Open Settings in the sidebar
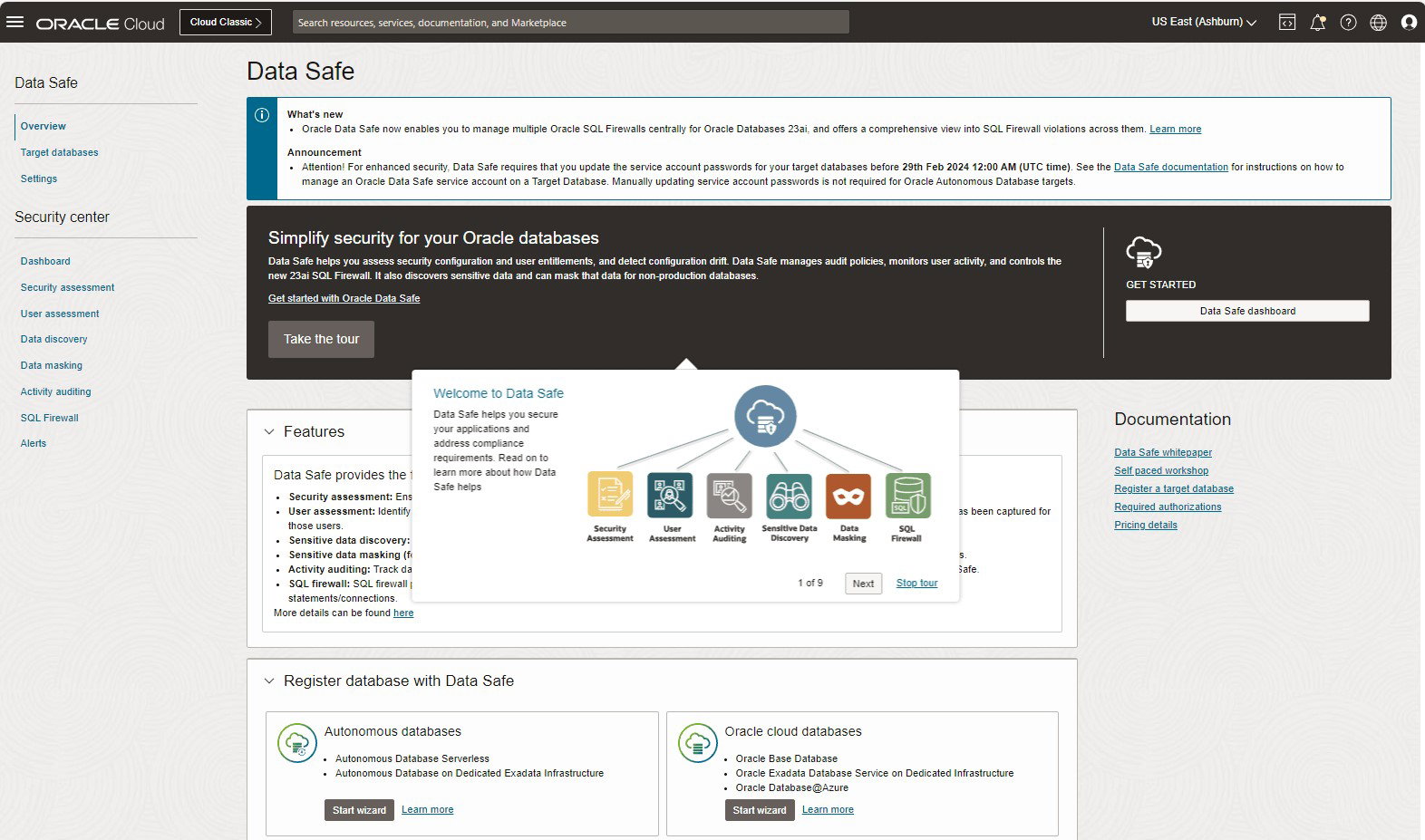Screen dimensions: 1425x840 point(39,179)
